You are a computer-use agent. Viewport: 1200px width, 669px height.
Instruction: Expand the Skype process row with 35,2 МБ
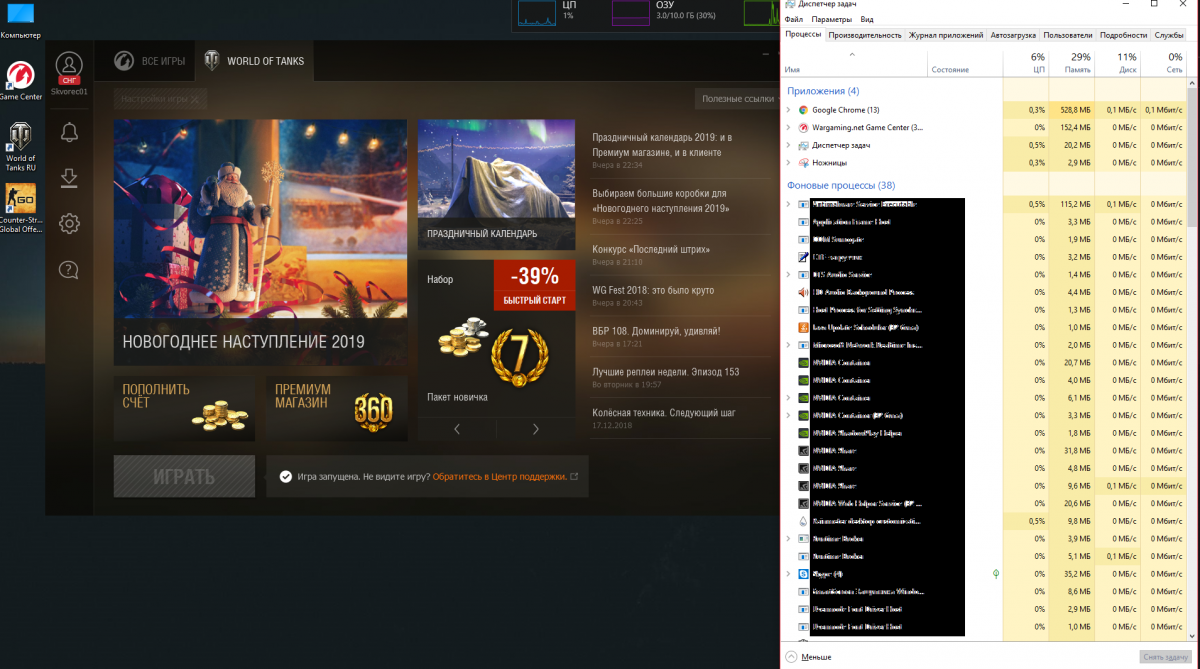[788, 574]
